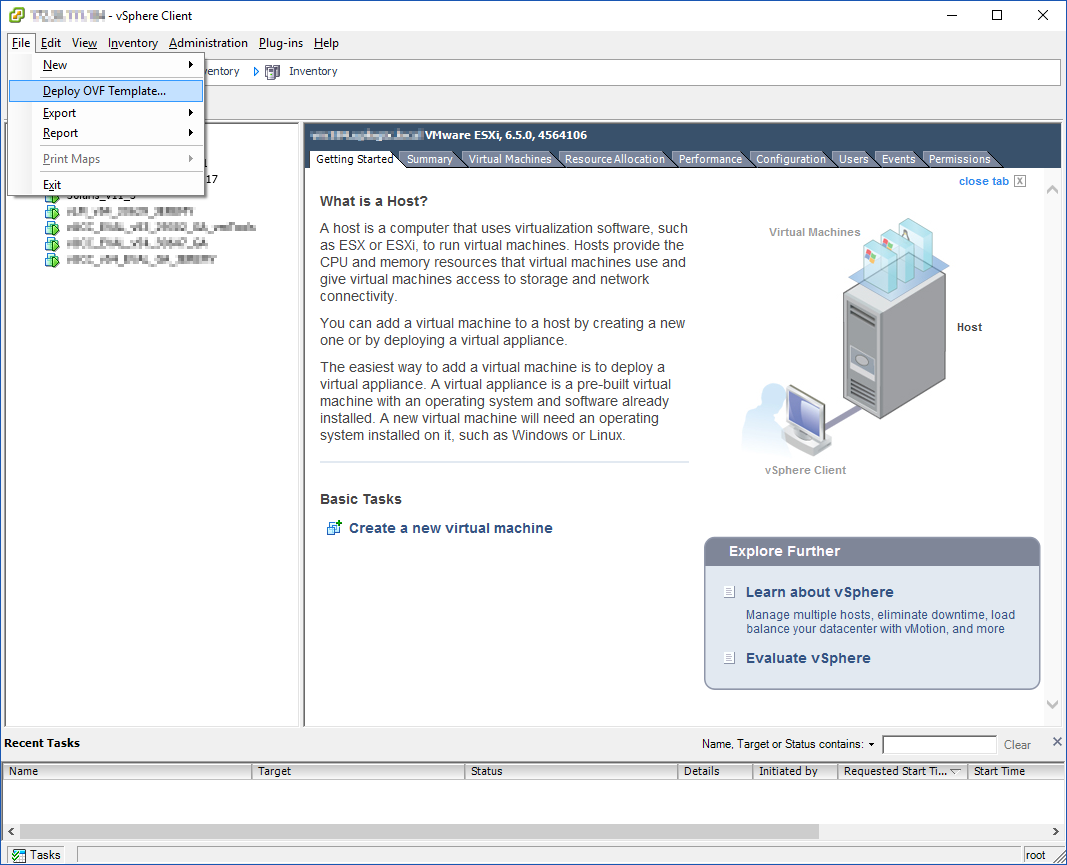Open the Edit menu

tap(51, 43)
